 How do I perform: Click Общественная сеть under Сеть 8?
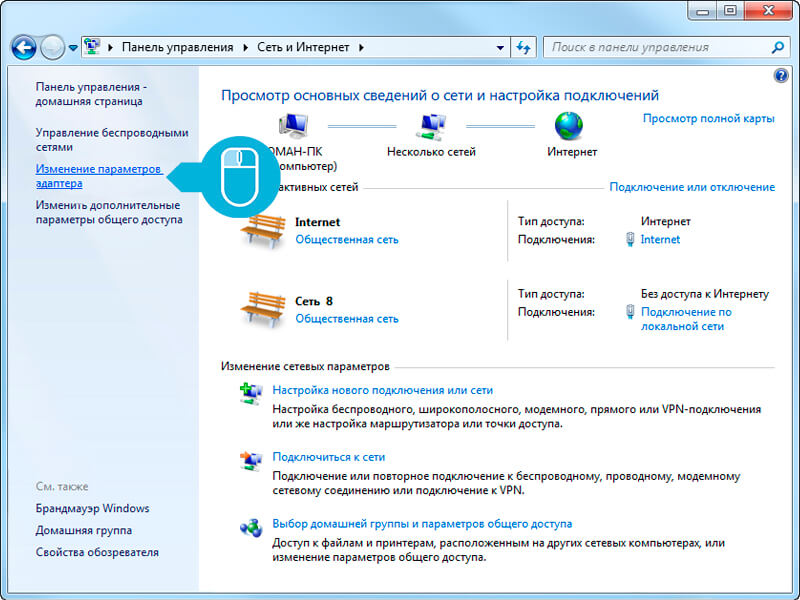click(x=347, y=319)
